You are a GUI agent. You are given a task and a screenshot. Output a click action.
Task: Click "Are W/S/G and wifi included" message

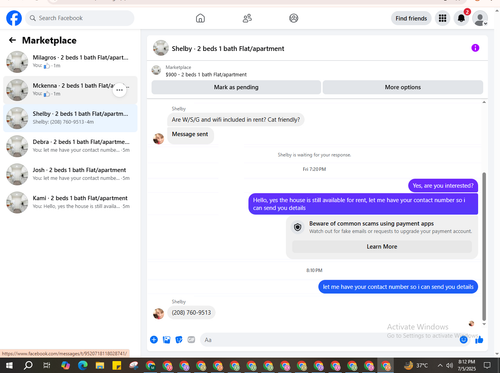pyautogui.click(x=236, y=119)
